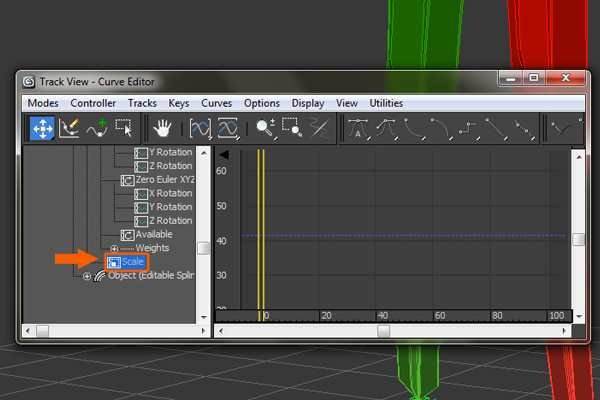The width and height of the screenshot is (600, 400).
Task: Click frame 40 on time ruler
Action: coord(383,316)
